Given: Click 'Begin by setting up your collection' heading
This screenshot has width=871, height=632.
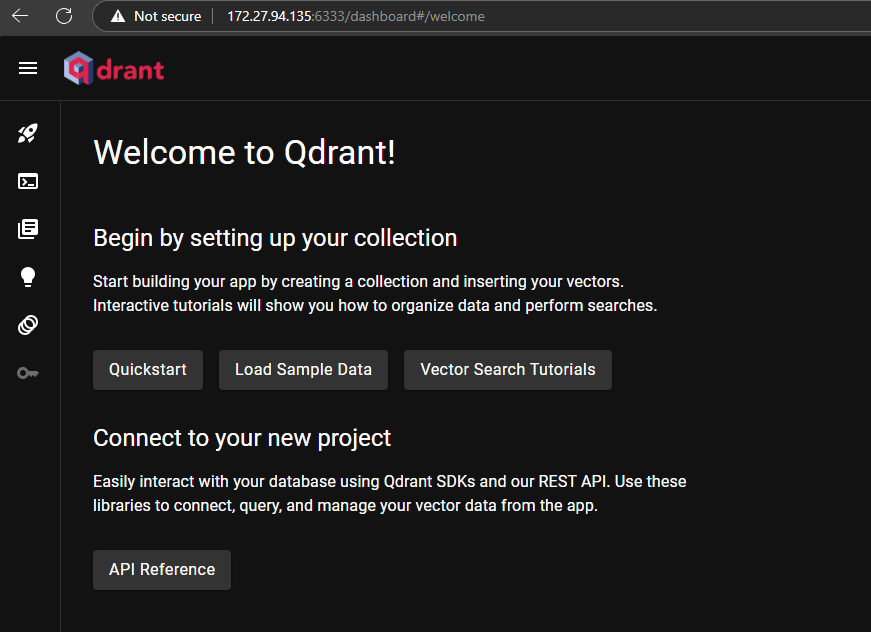Looking at the screenshot, I should [x=275, y=238].
